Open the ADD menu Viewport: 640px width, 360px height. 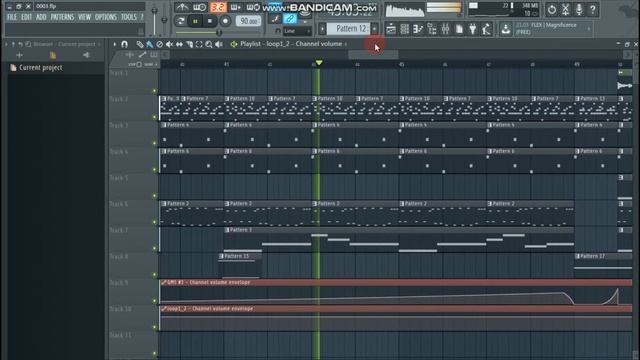(x=41, y=17)
